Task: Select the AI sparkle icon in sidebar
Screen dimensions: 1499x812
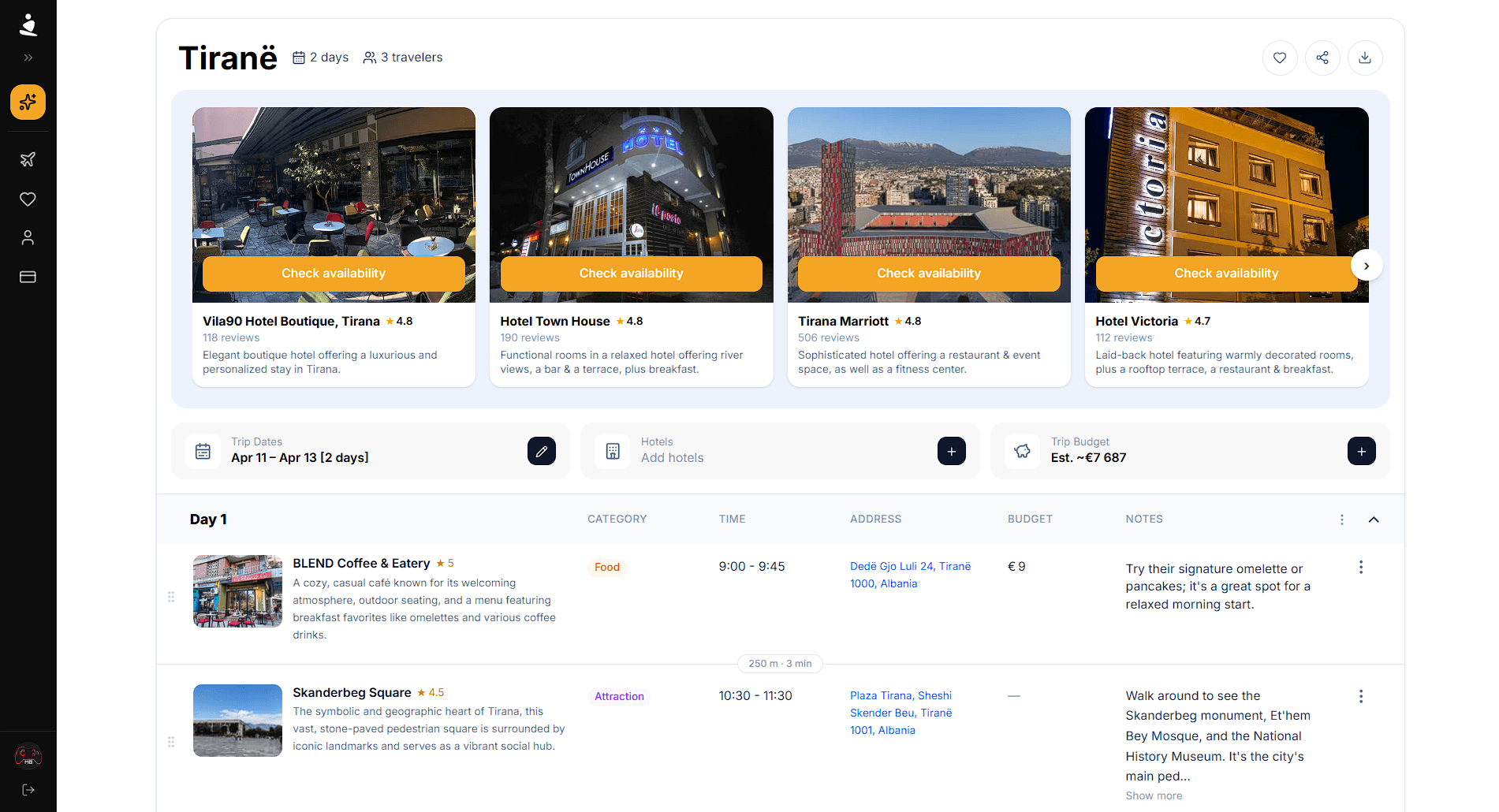Action: 28,102
